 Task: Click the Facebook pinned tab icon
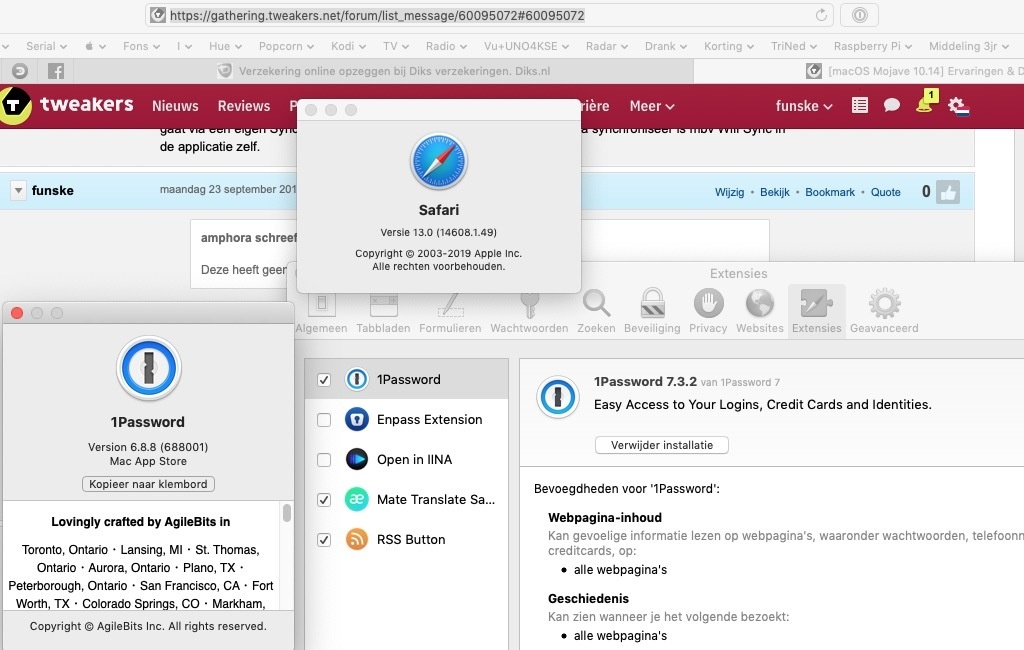tap(56, 71)
